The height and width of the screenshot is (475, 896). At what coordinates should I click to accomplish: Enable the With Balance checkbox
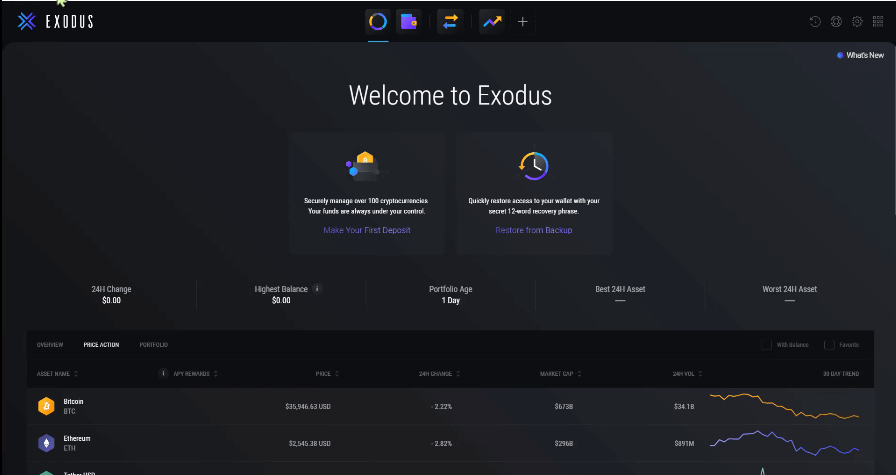coord(766,345)
